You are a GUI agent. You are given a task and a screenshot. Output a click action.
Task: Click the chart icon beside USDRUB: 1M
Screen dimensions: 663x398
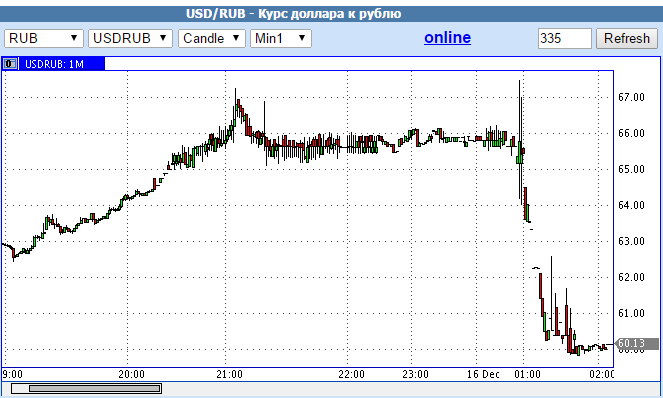pos(10,64)
